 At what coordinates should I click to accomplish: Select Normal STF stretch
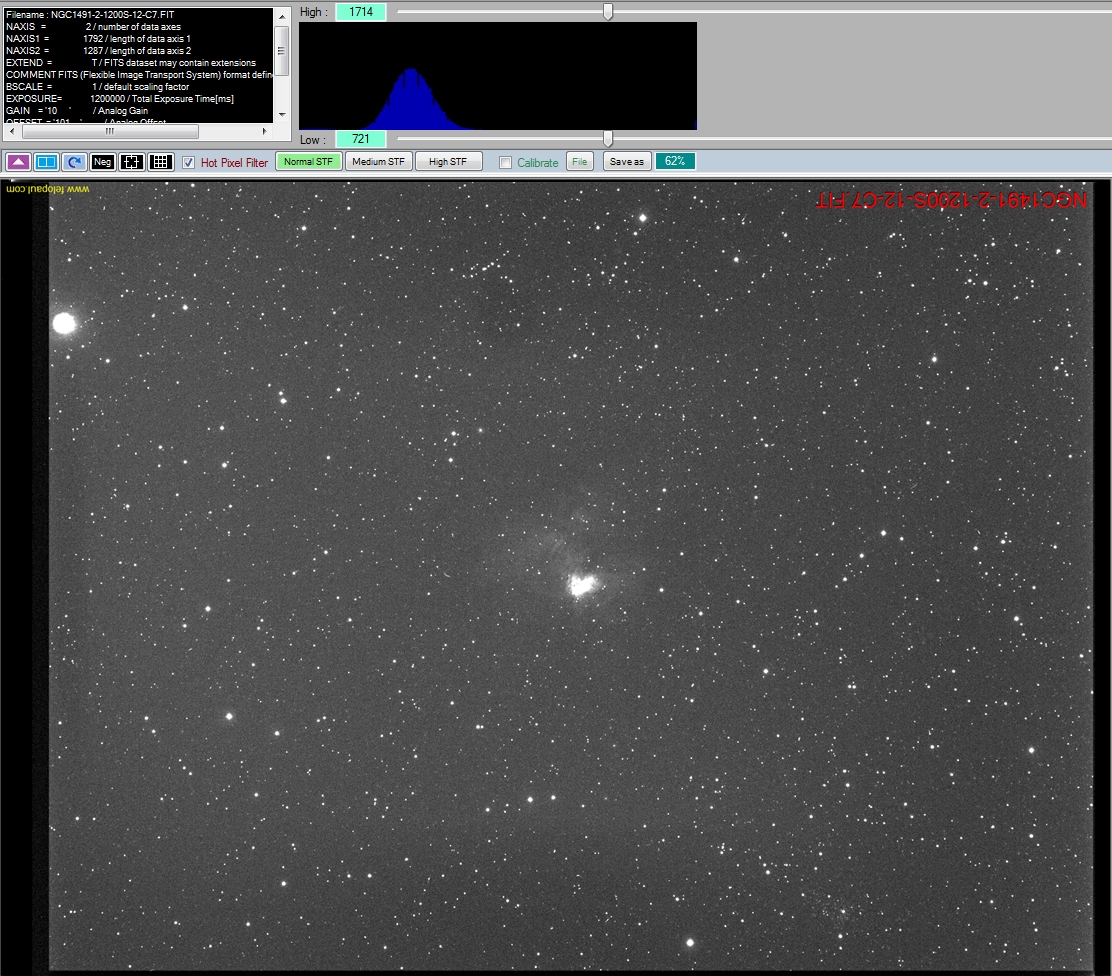[x=308, y=162]
